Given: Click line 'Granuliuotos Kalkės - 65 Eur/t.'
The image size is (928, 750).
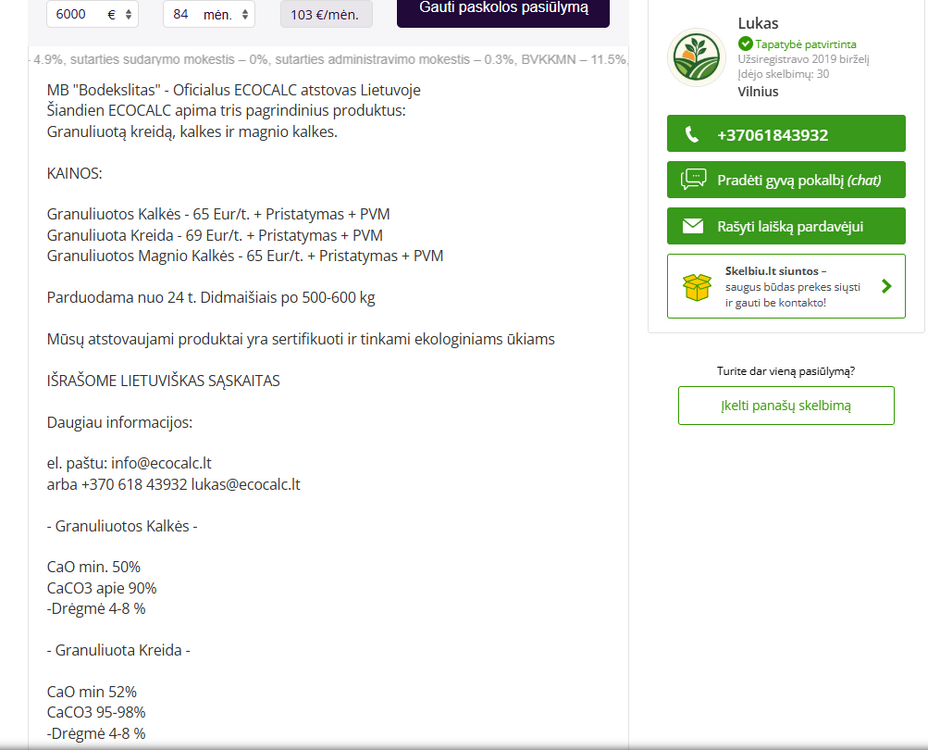Looking at the screenshot, I should [218, 214].
